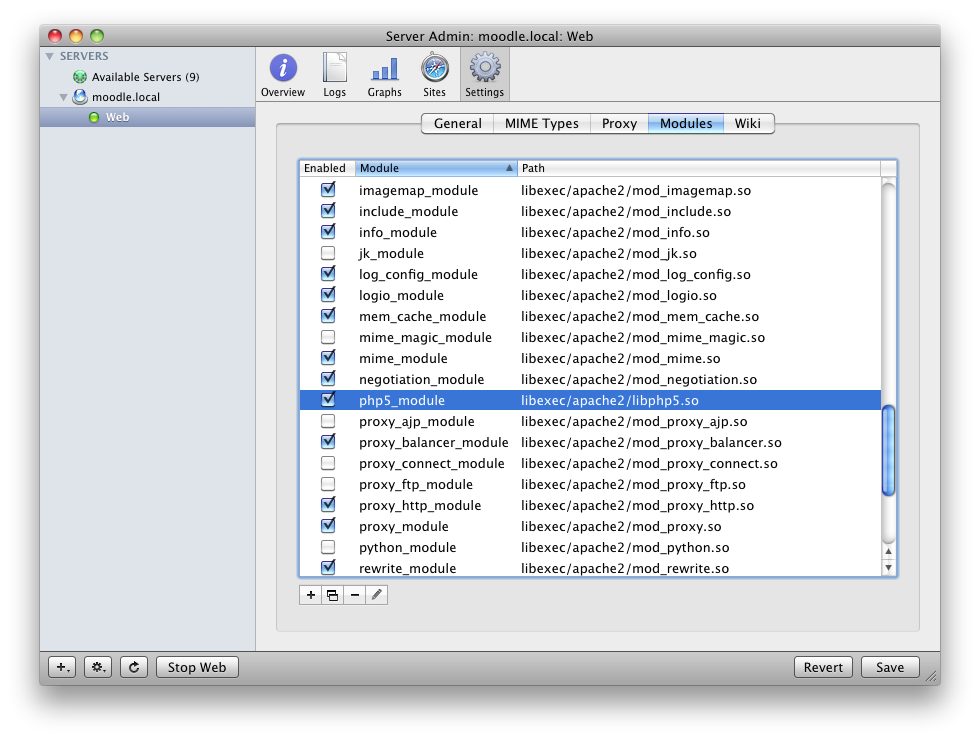Click the Enabled column header

point(327,168)
